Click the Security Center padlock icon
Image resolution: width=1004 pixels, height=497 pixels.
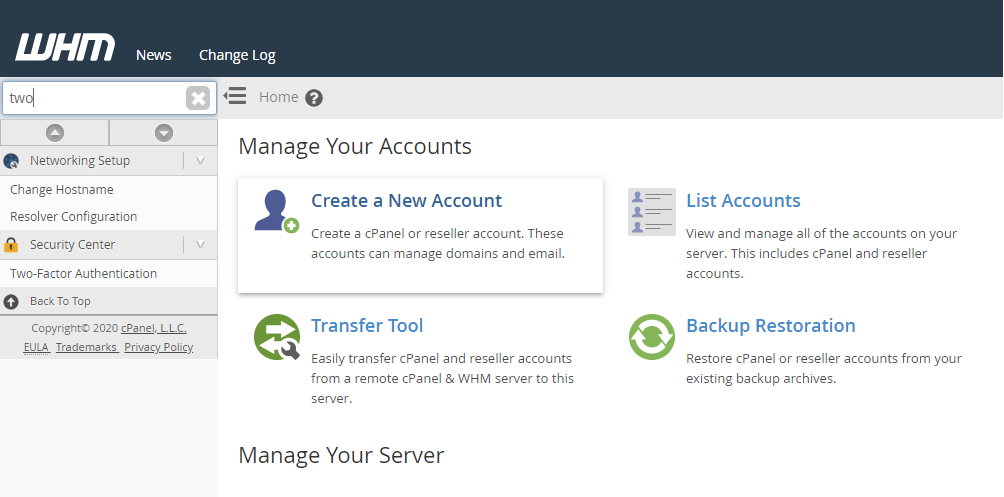point(11,245)
